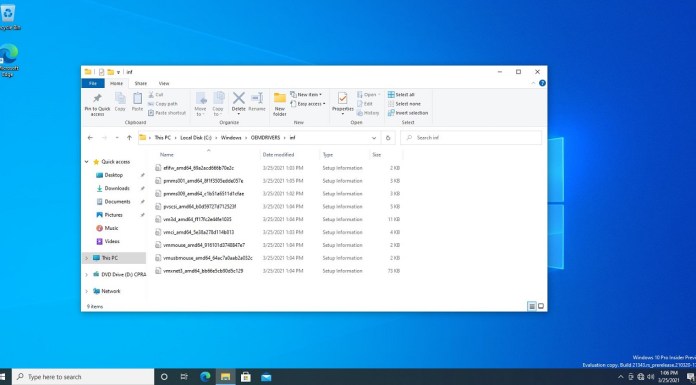The height and width of the screenshot is (385, 696).
Task: Click Select all in ribbon
Action: click(401, 95)
